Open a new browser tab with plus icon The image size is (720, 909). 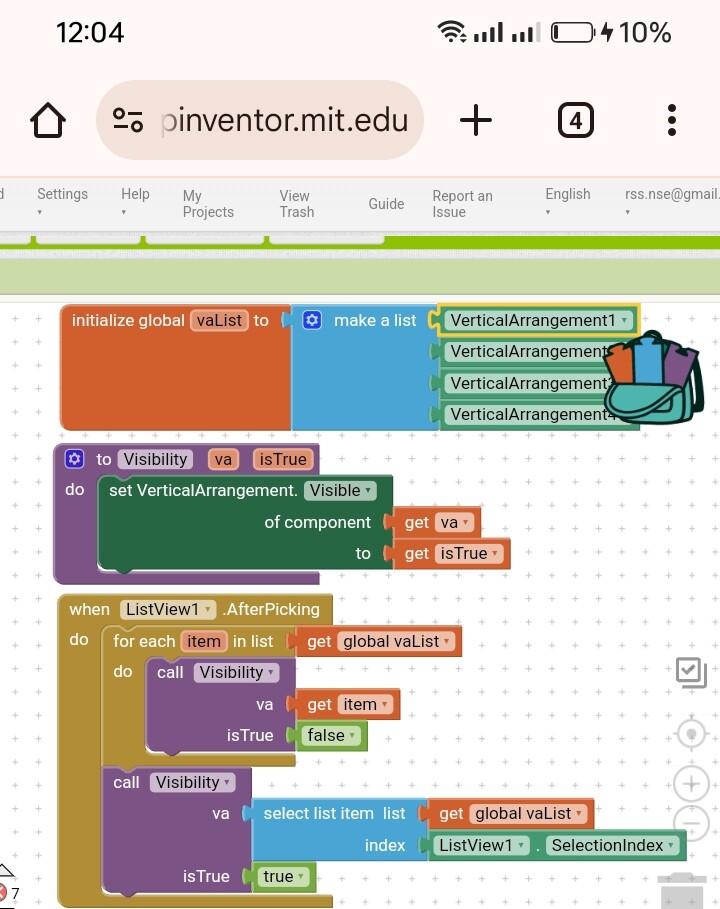pyautogui.click(x=475, y=120)
